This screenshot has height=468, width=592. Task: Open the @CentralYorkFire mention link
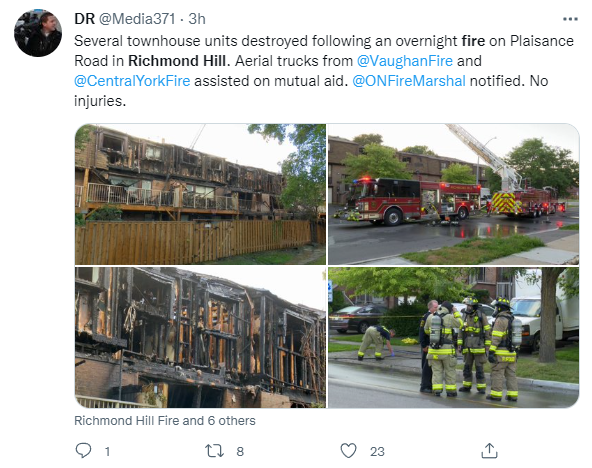click(132, 81)
